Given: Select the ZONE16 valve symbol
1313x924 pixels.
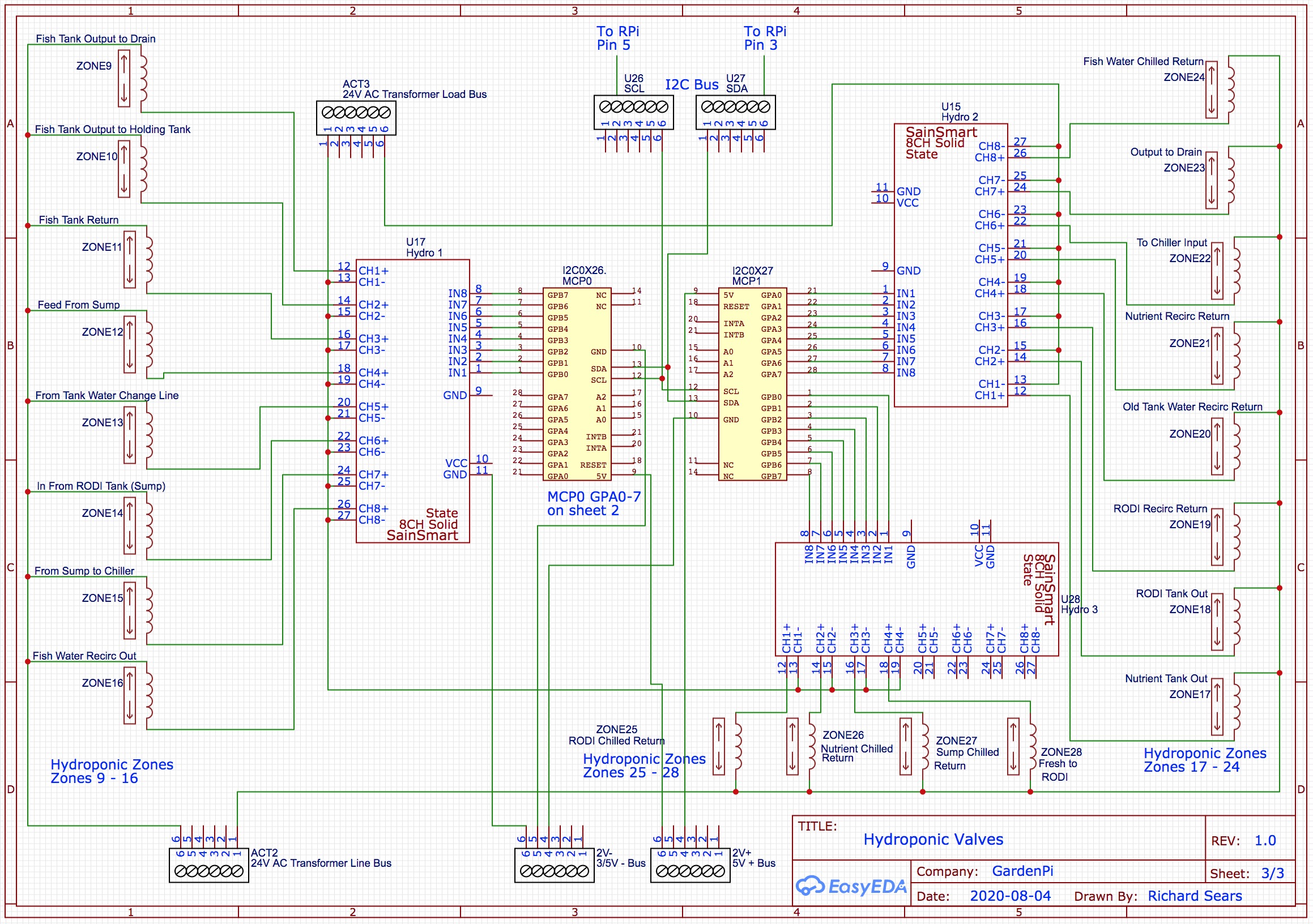Looking at the screenshot, I should tap(138, 696).
